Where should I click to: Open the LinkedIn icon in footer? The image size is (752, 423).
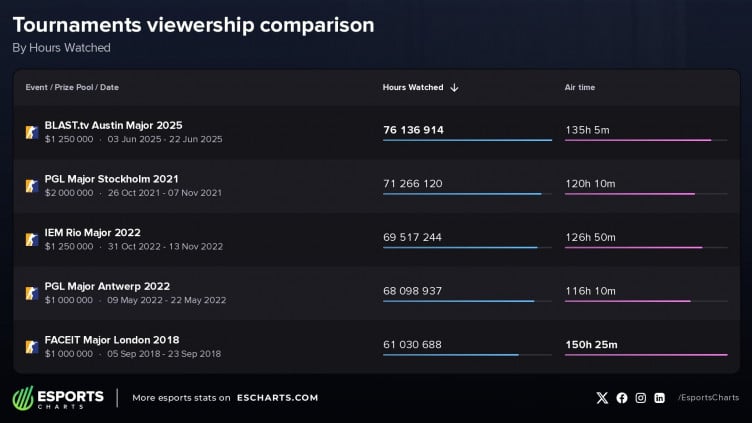click(x=659, y=398)
